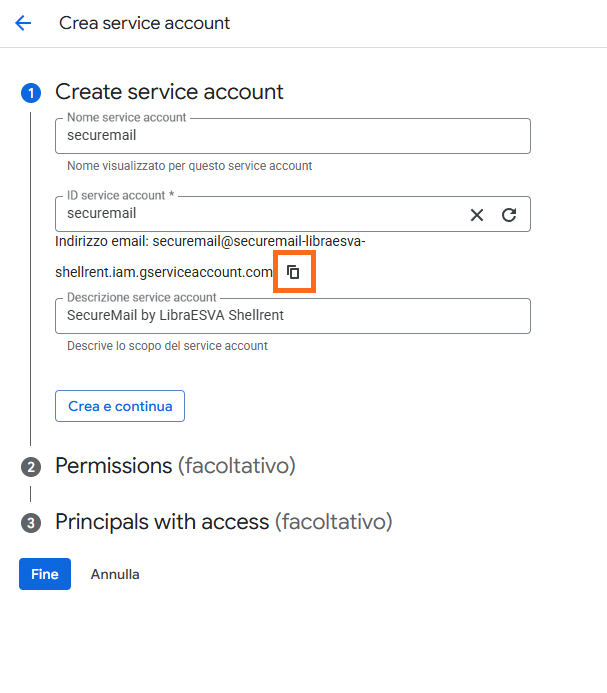Click the step 3 number badge
Image resolution: width=607 pixels, height=693 pixels.
(30, 523)
